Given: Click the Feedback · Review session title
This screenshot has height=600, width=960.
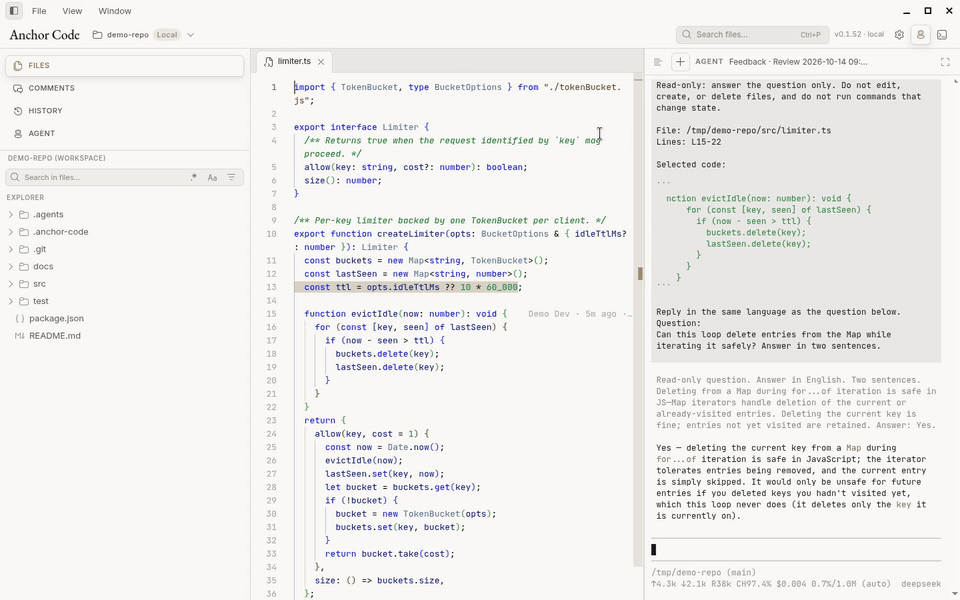Looking at the screenshot, I should (798, 62).
